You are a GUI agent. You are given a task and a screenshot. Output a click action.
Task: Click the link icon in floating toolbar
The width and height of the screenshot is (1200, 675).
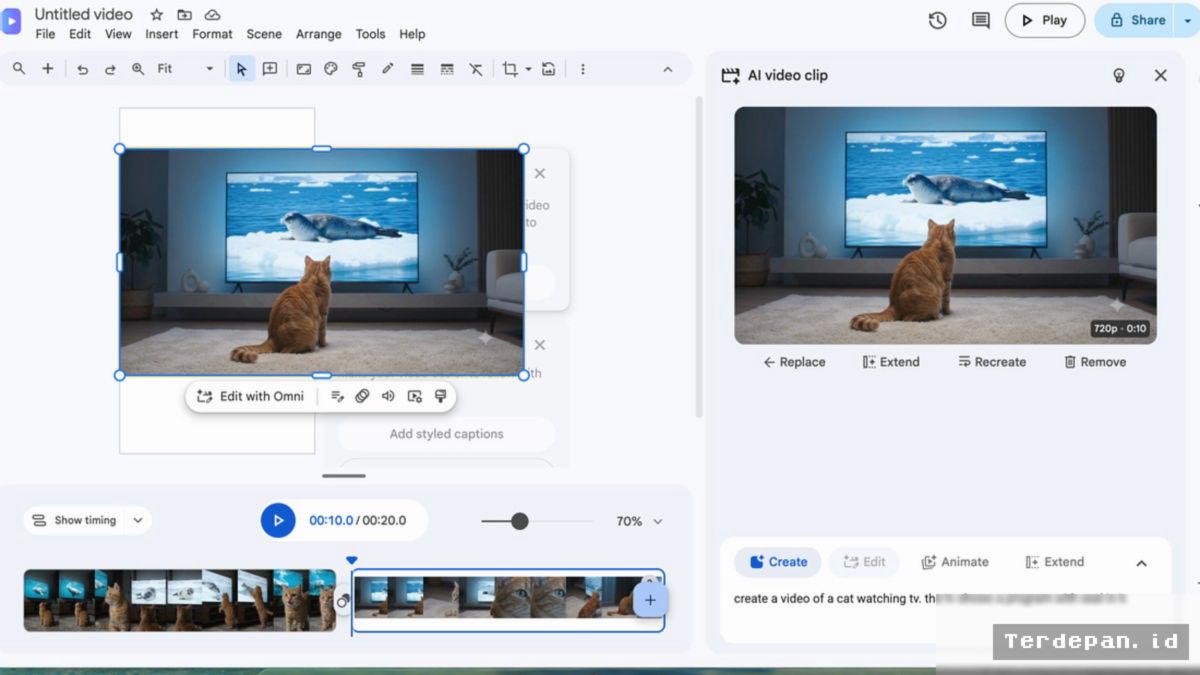362,396
